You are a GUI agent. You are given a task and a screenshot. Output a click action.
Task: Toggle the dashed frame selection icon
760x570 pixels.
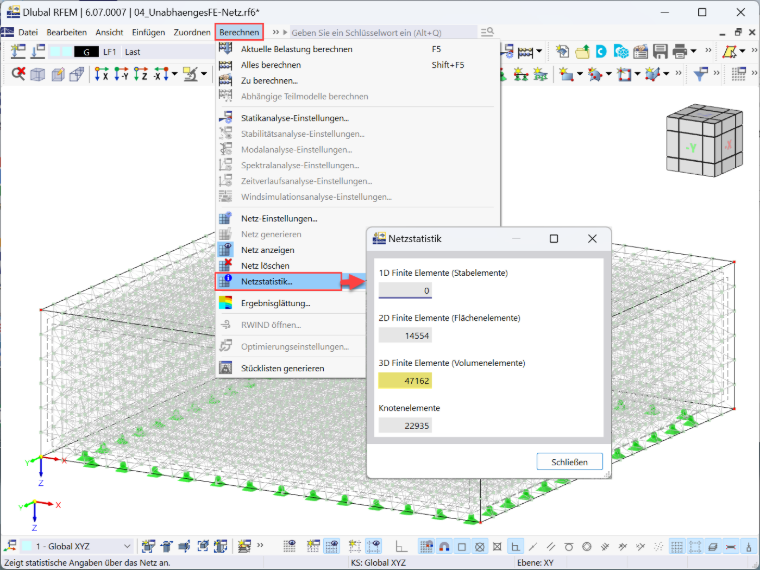click(x=695, y=546)
